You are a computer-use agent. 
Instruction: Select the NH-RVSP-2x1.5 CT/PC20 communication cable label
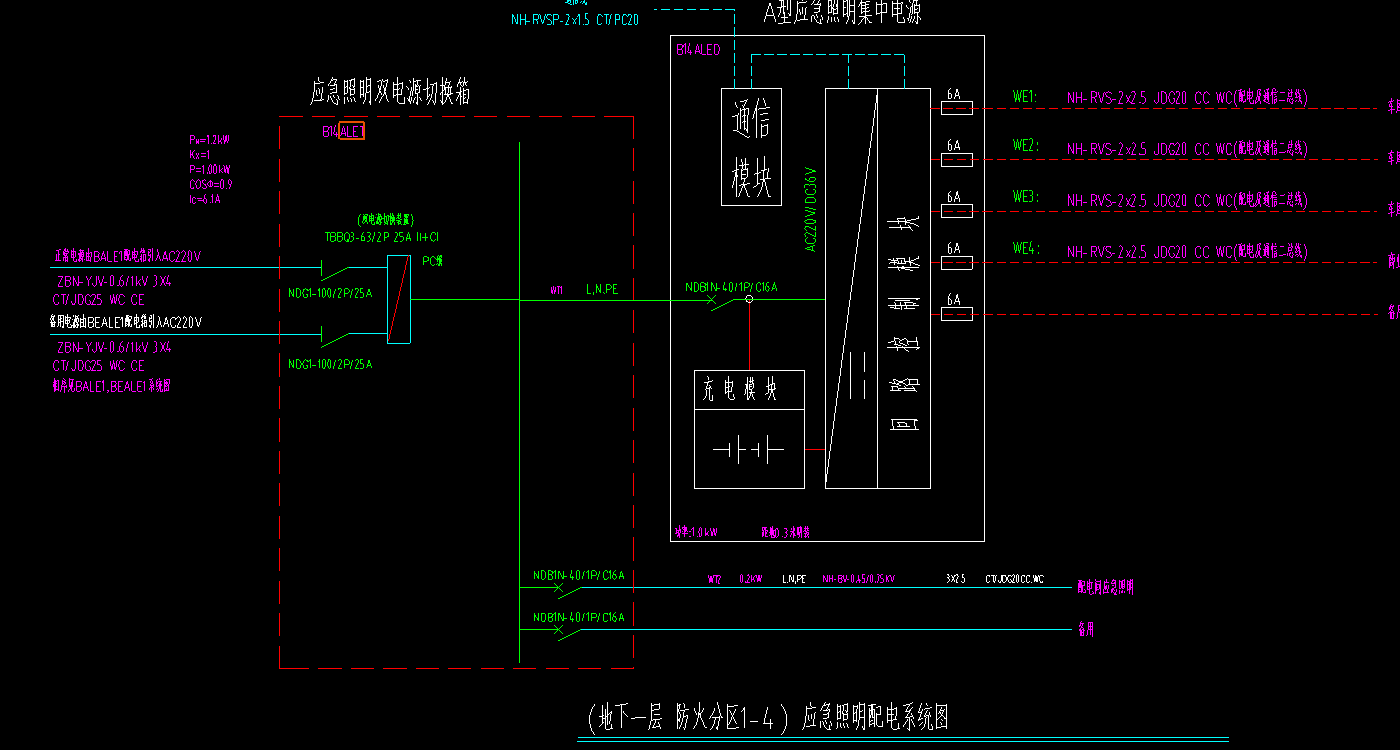point(574,19)
